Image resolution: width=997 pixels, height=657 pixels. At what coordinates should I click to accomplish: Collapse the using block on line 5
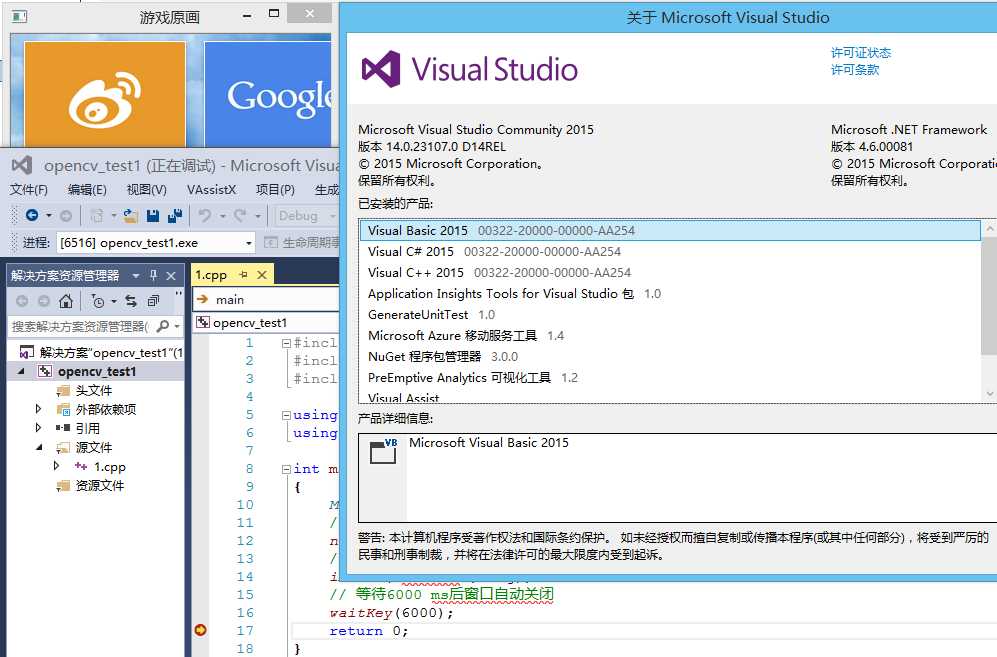(x=286, y=415)
